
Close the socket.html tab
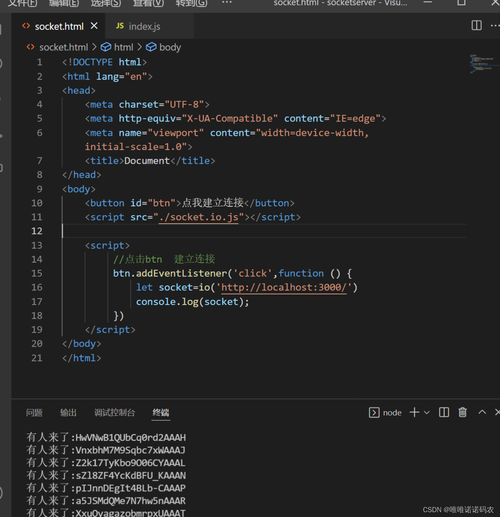pos(94,26)
